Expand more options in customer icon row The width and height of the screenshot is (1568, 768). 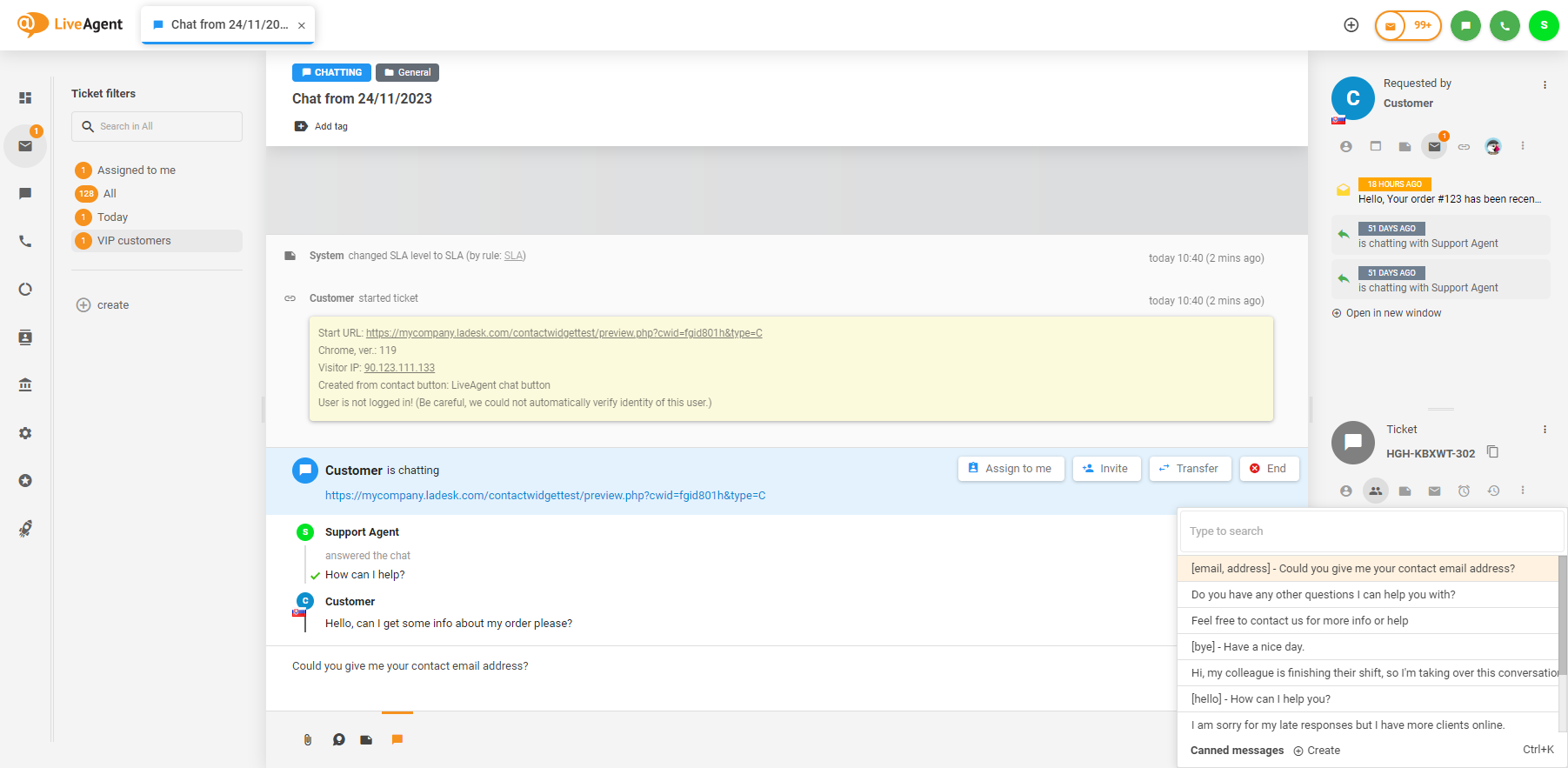tap(1523, 146)
